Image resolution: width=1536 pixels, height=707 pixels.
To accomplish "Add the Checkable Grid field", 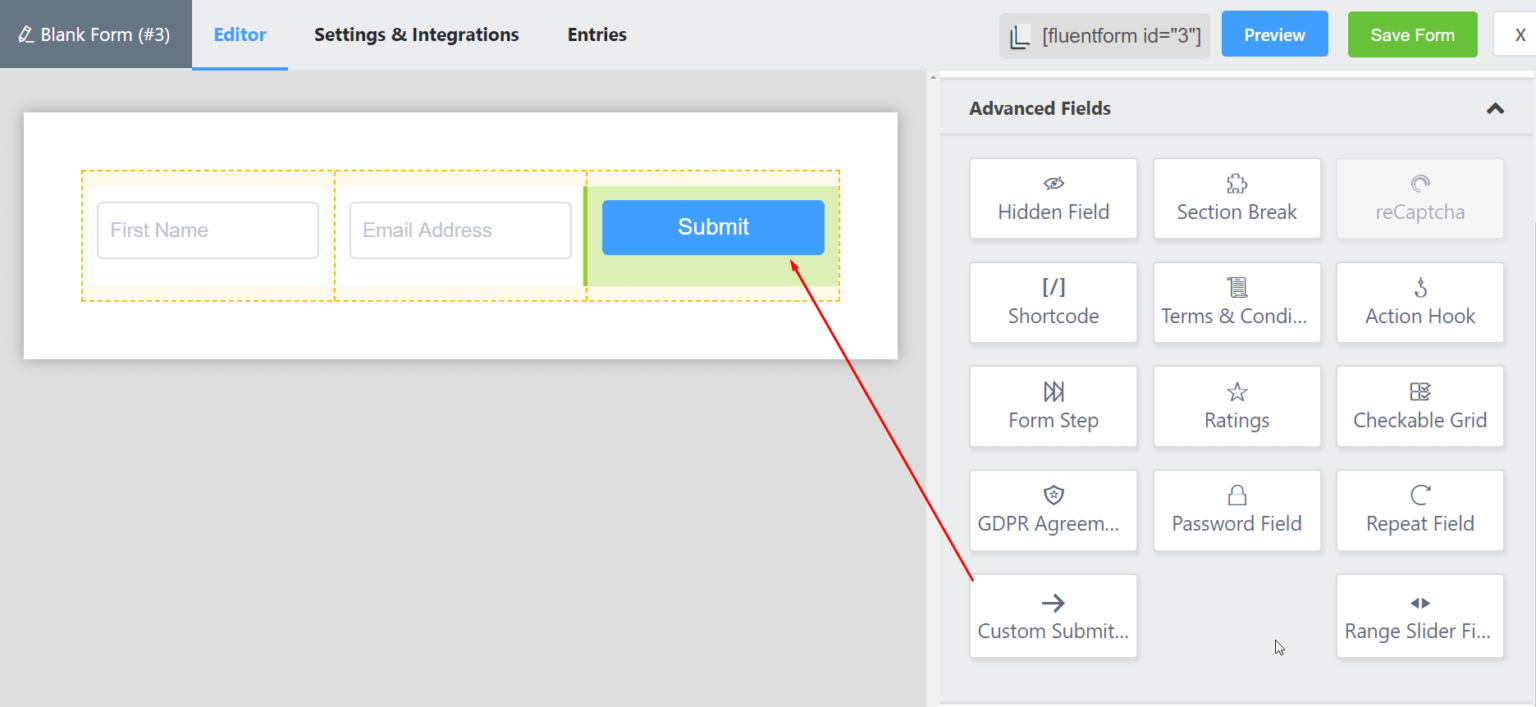I will [1420, 406].
